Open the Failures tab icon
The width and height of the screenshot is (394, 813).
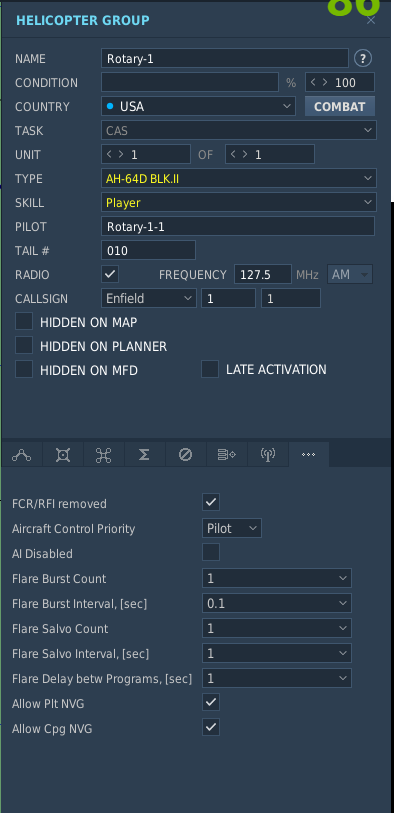click(186, 455)
